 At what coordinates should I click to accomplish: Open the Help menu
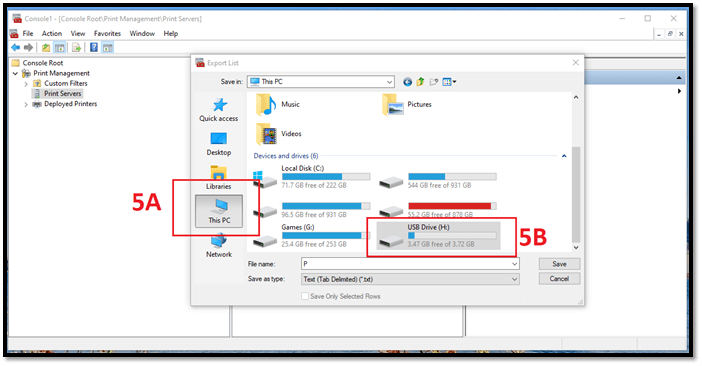tap(171, 34)
